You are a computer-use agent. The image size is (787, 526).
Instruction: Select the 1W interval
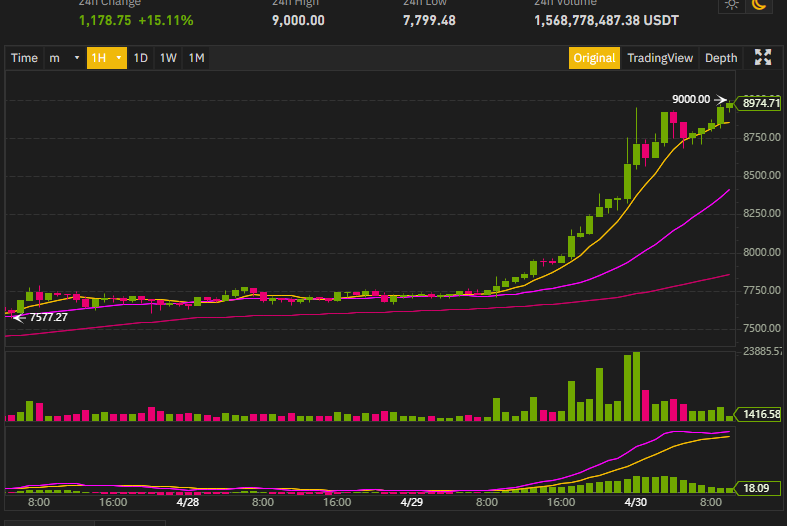pos(168,58)
